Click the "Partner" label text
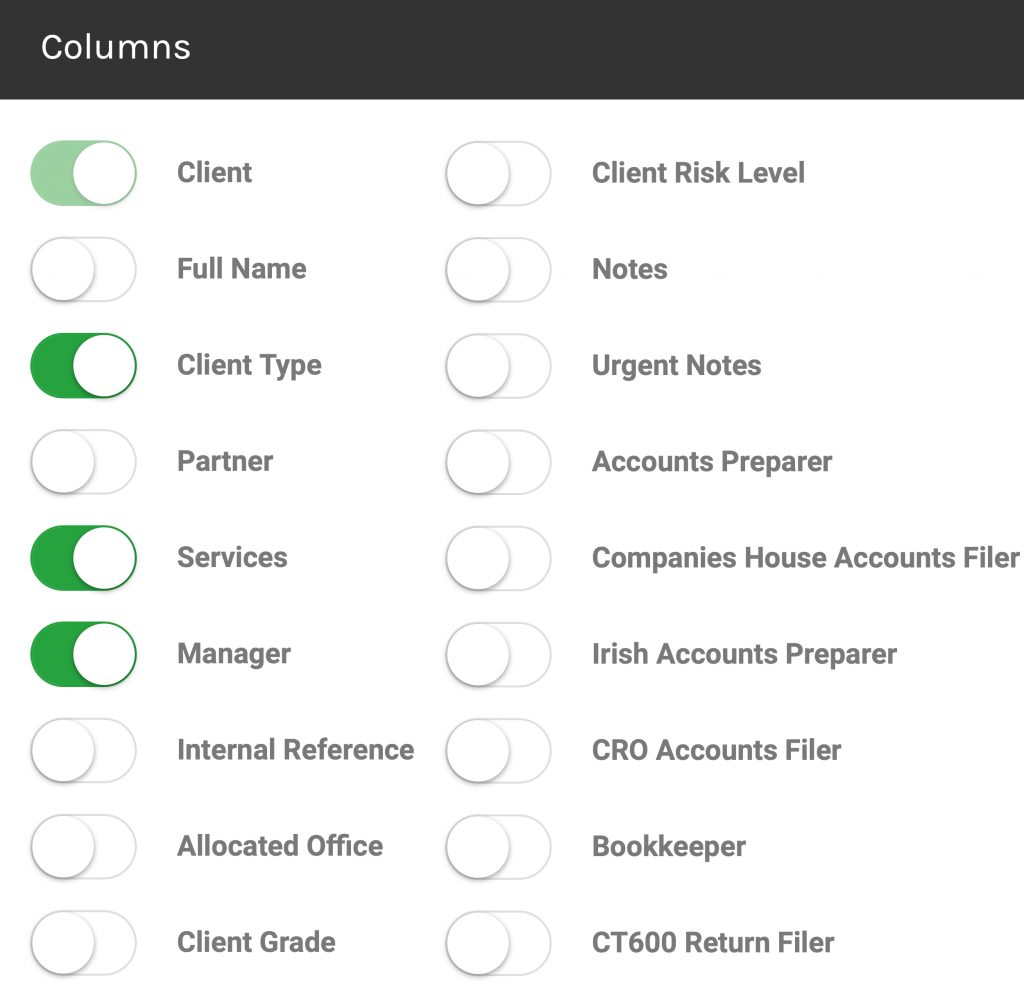The width and height of the screenshot is (1024, 990). [225, 461]
